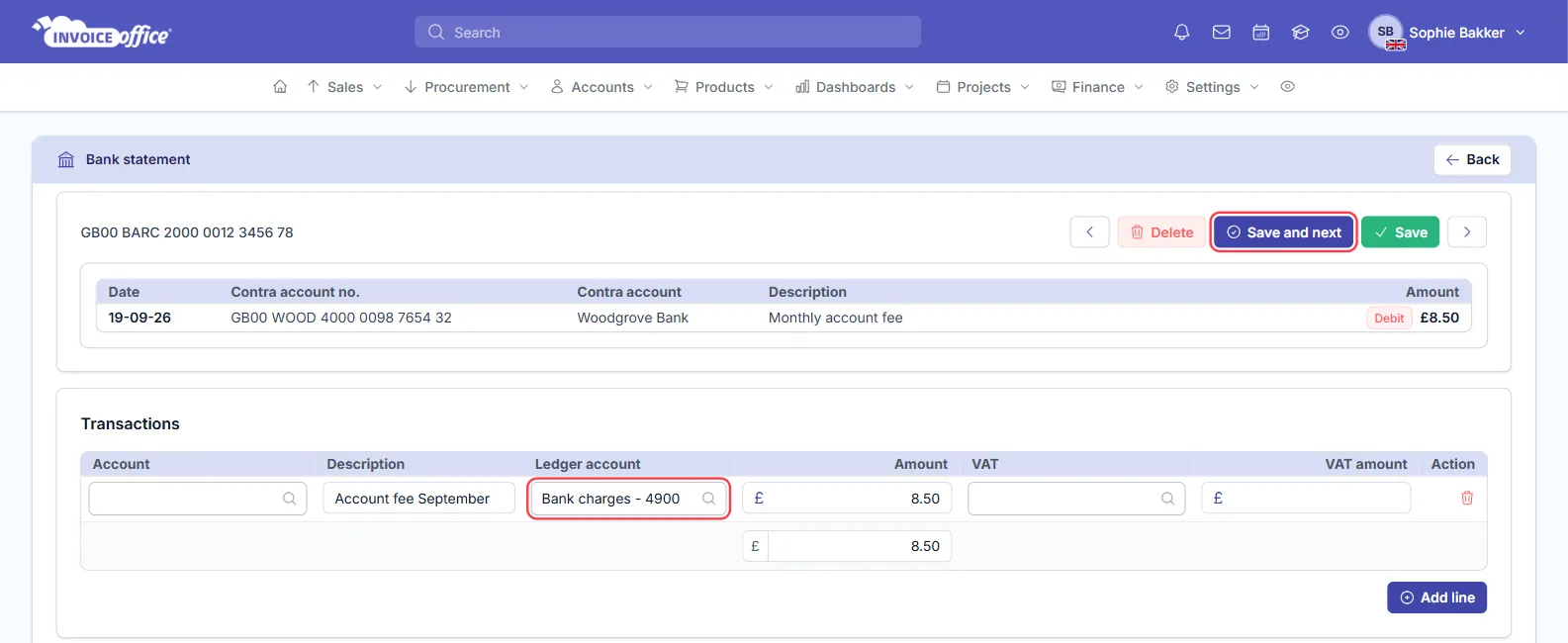Viewport: 1568px width, 643px height.
Task: Click the green Save button
Action: point(1400,232)
